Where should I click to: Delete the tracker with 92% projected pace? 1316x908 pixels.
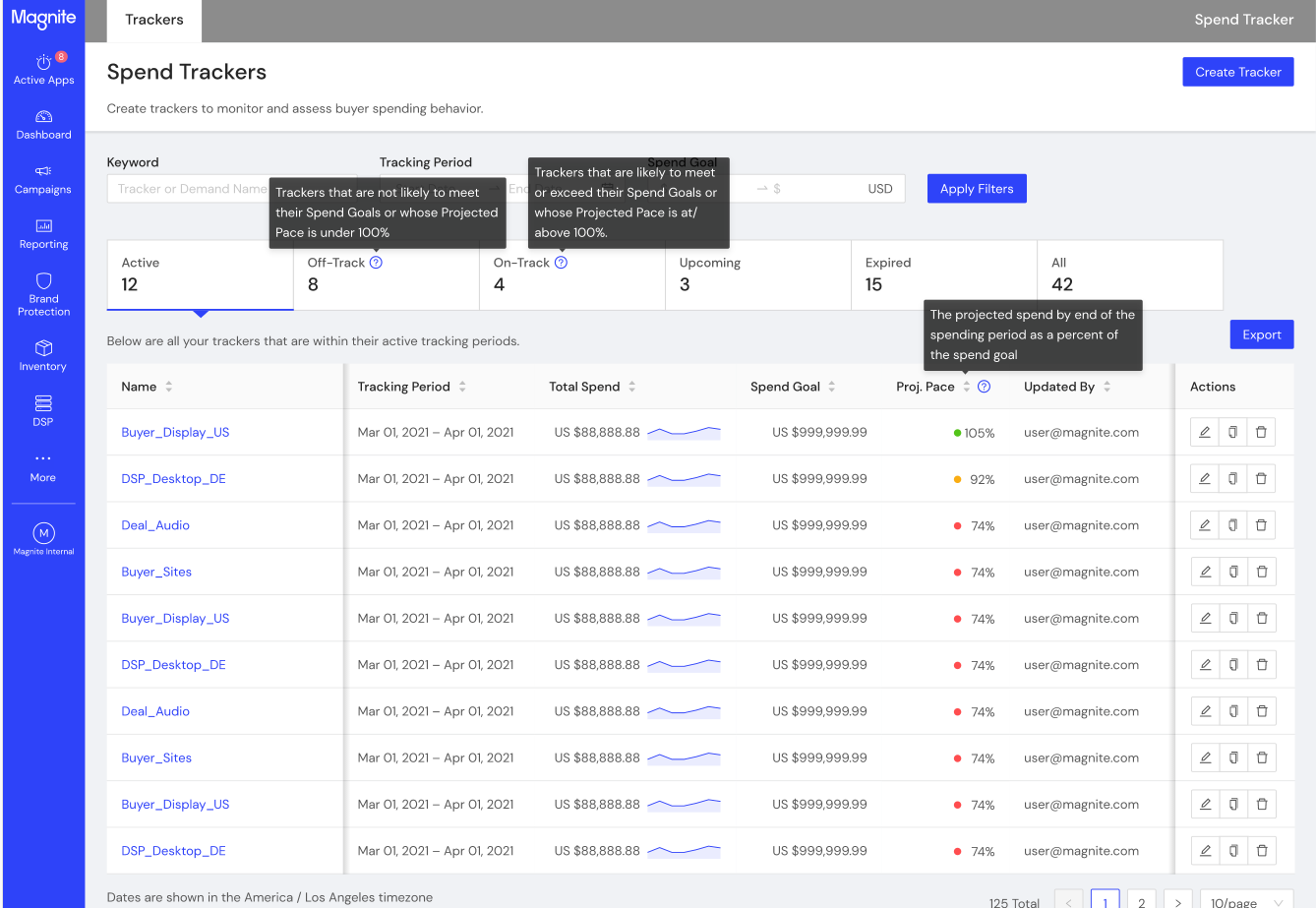click(x=1261, y=479)
